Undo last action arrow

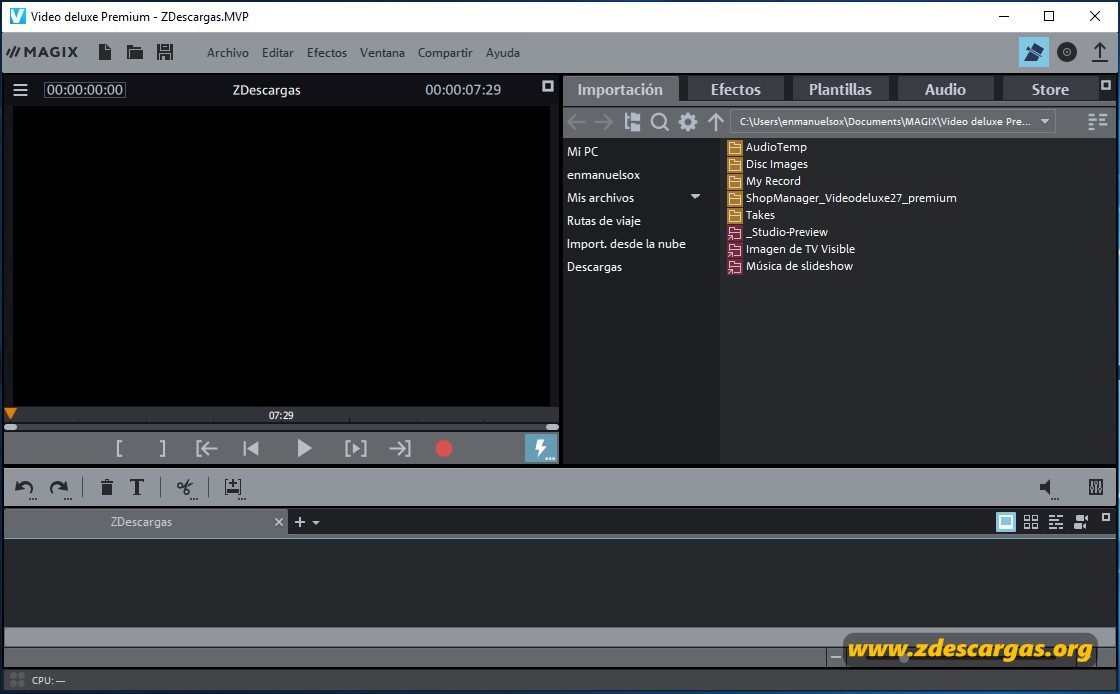tap(24, 488)
